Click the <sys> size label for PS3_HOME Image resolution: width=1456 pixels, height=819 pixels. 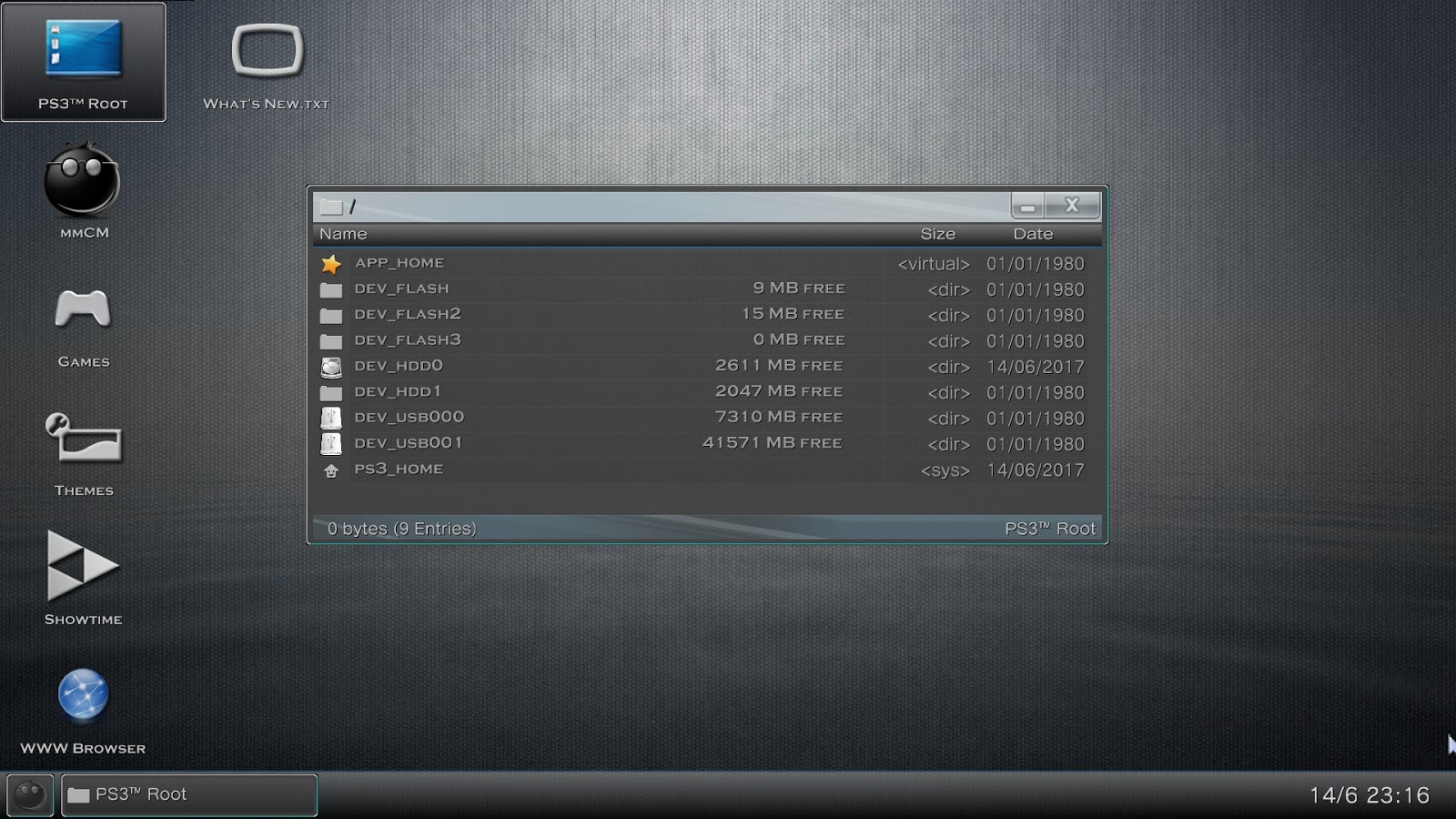(x=945, y=470)
